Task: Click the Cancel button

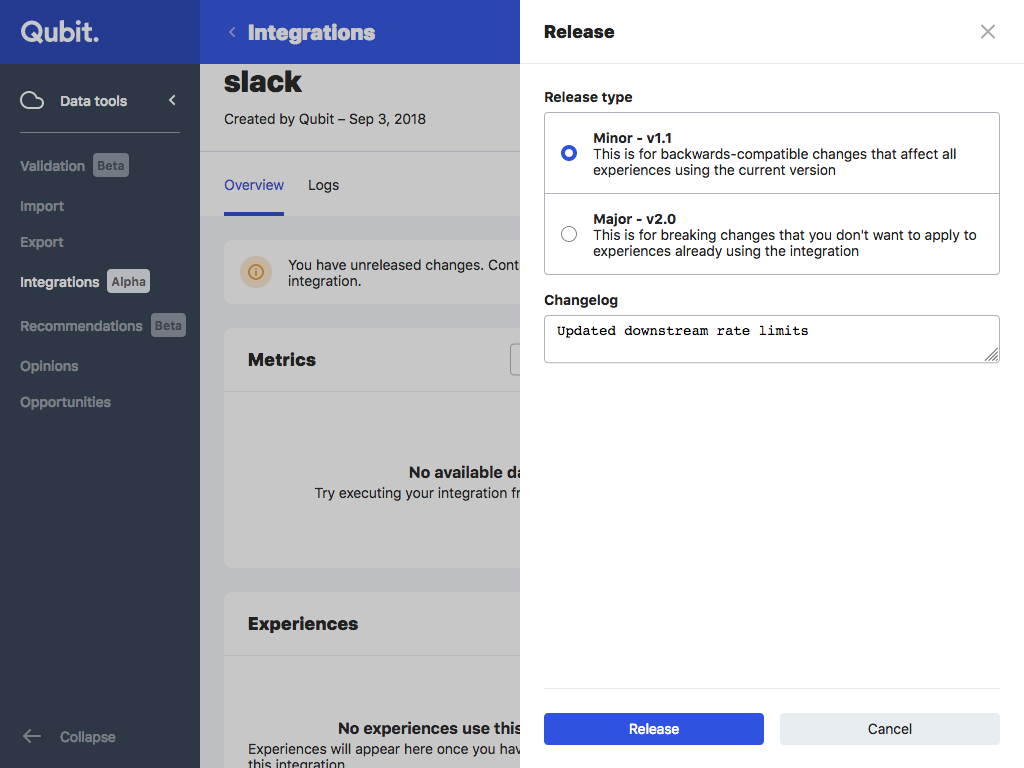Action: coord(889,729)
